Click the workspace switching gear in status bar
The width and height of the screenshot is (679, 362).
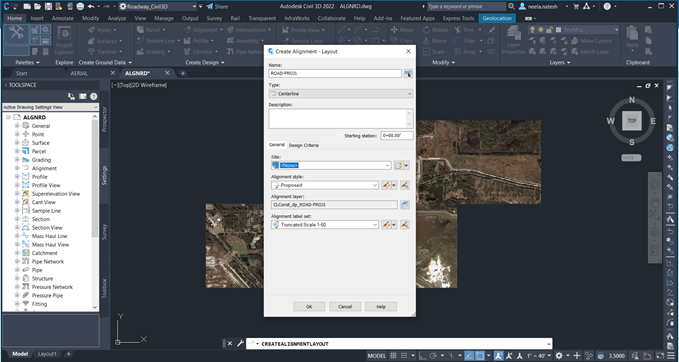tap(559, 356)
